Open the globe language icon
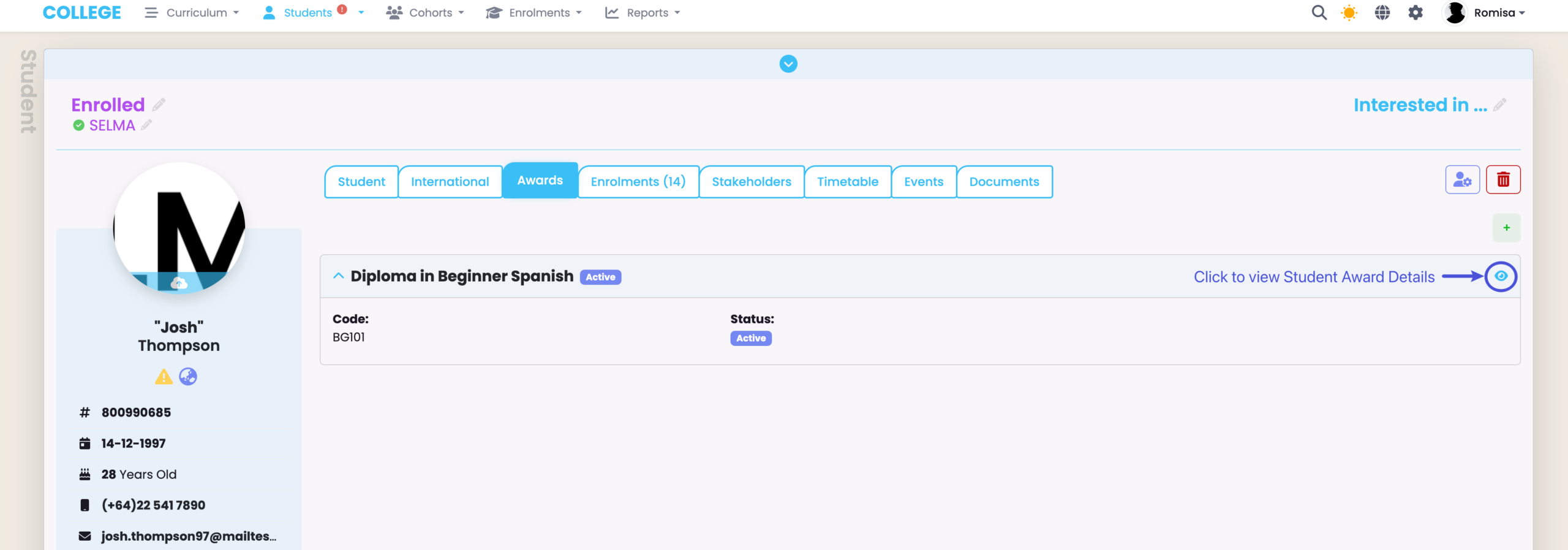1568x550 pixels. click(x=1382, y=13)
